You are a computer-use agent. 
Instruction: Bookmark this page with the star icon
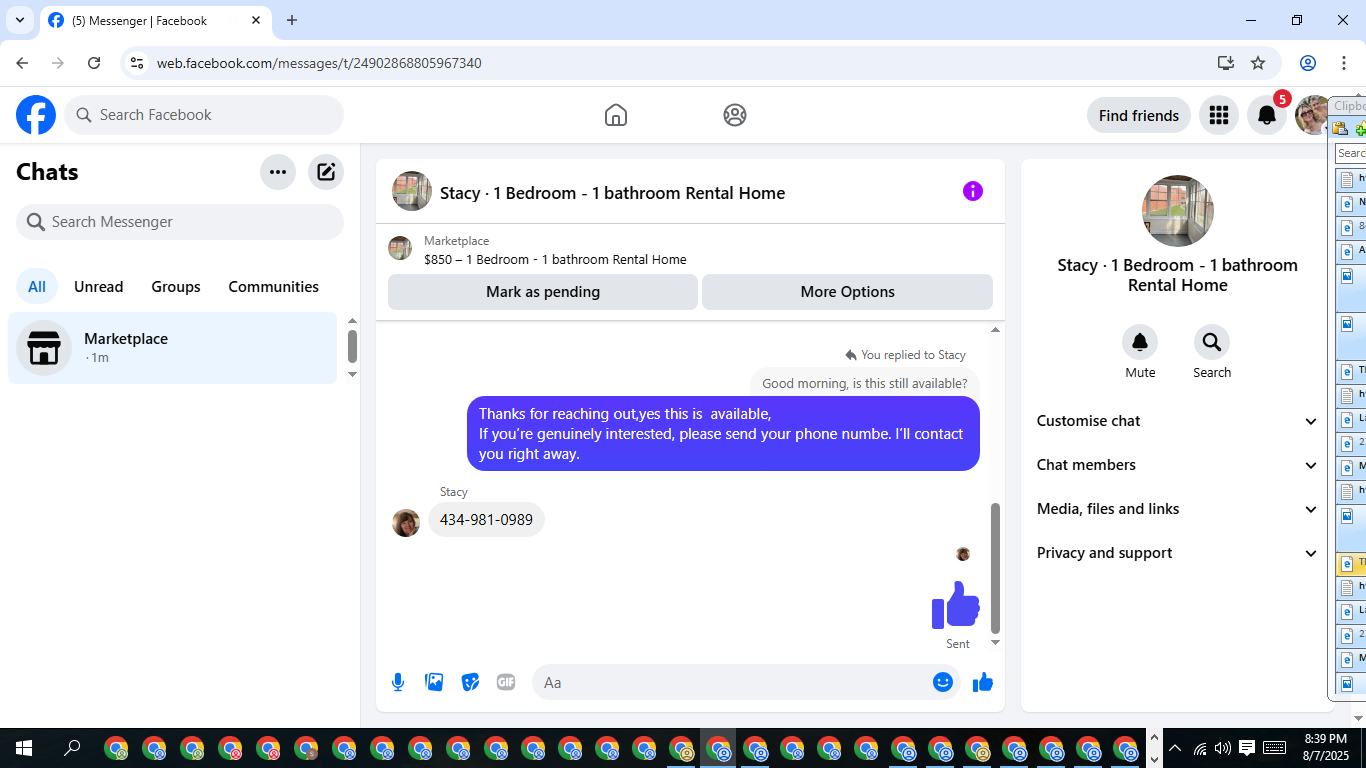click(1258, 63)
